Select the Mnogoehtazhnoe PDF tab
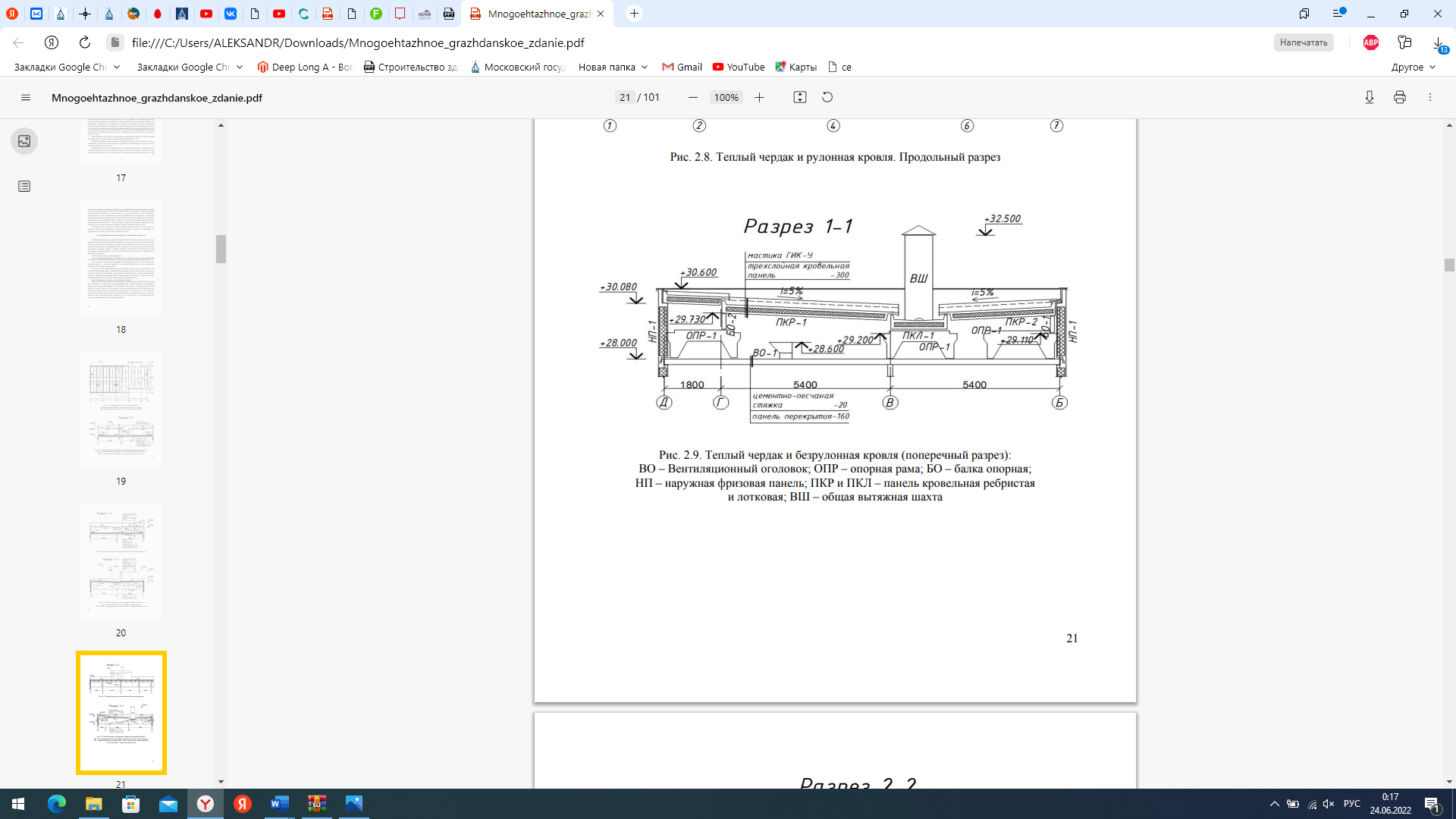This screenshot has height=819, width=1456. point(537,14)
